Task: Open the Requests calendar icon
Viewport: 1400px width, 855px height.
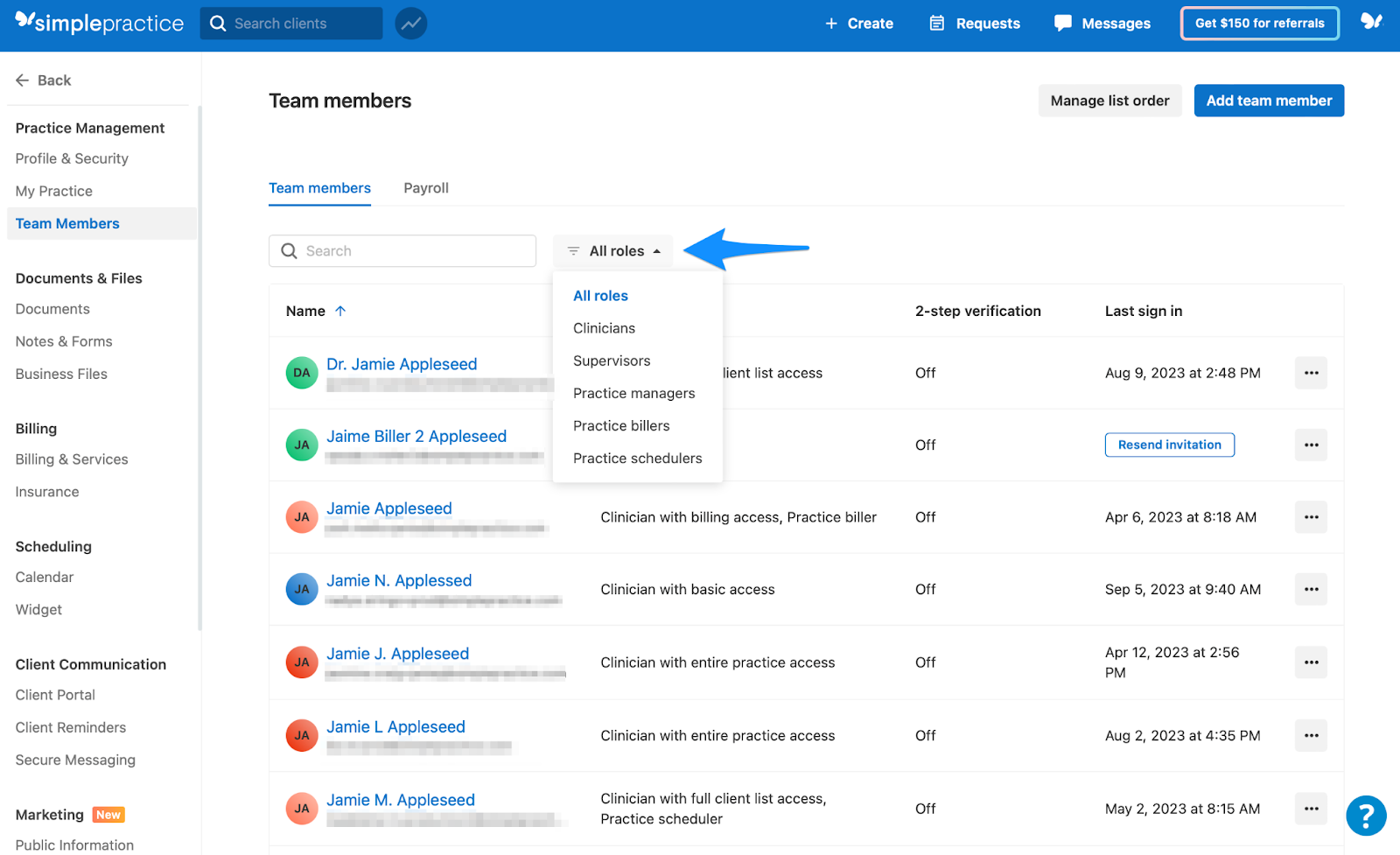Action: 935,24
